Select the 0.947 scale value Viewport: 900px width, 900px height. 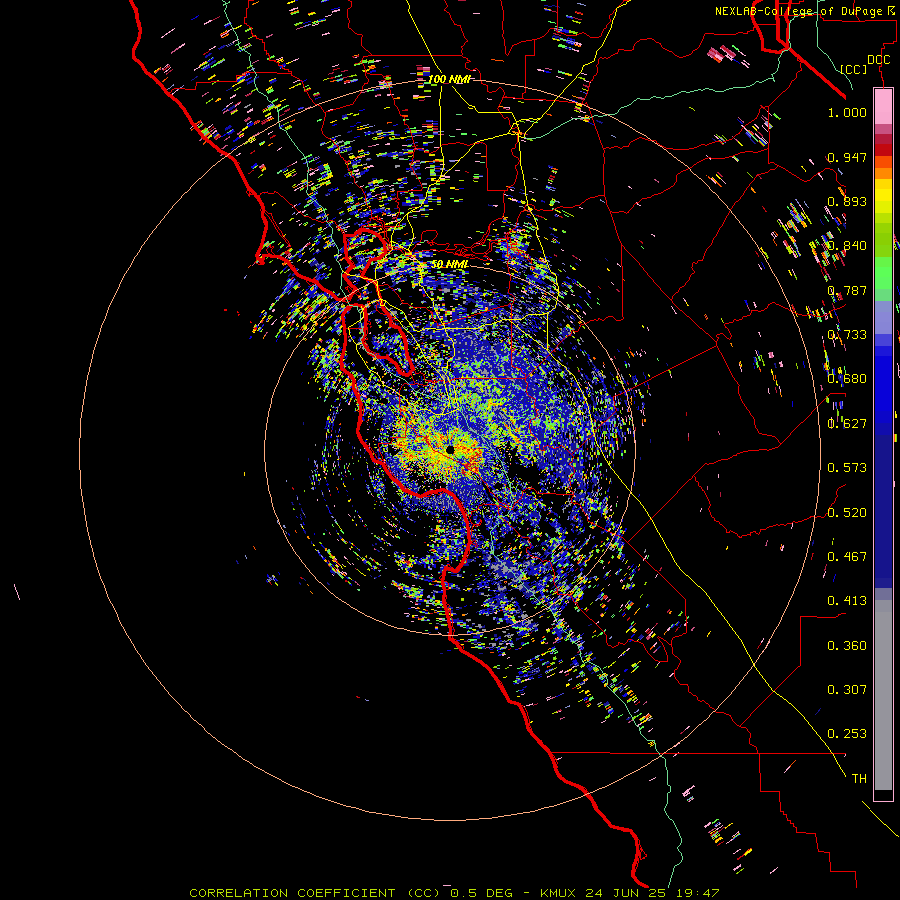(847, 157)
